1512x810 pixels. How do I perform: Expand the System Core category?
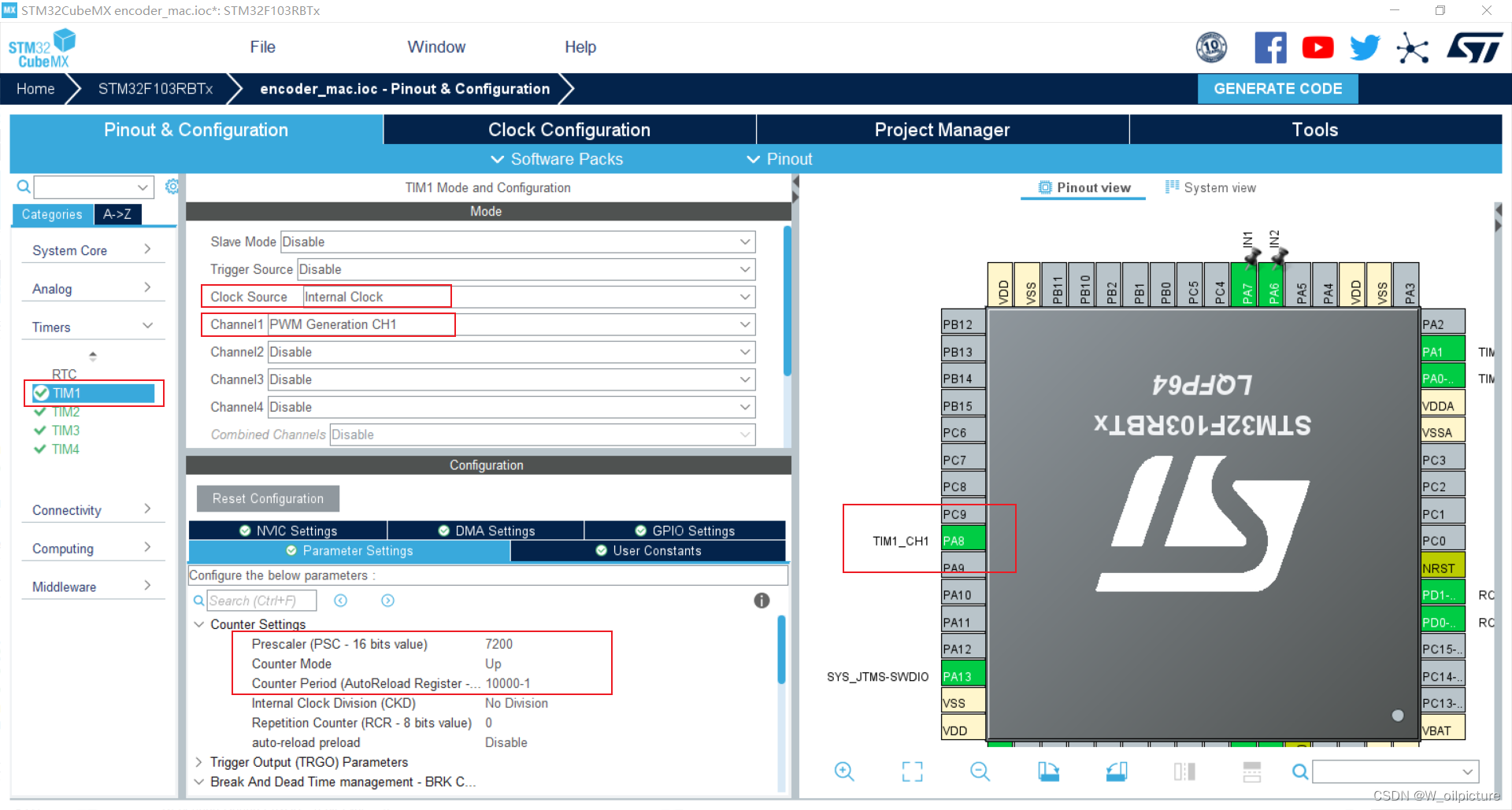pos(92,250)
